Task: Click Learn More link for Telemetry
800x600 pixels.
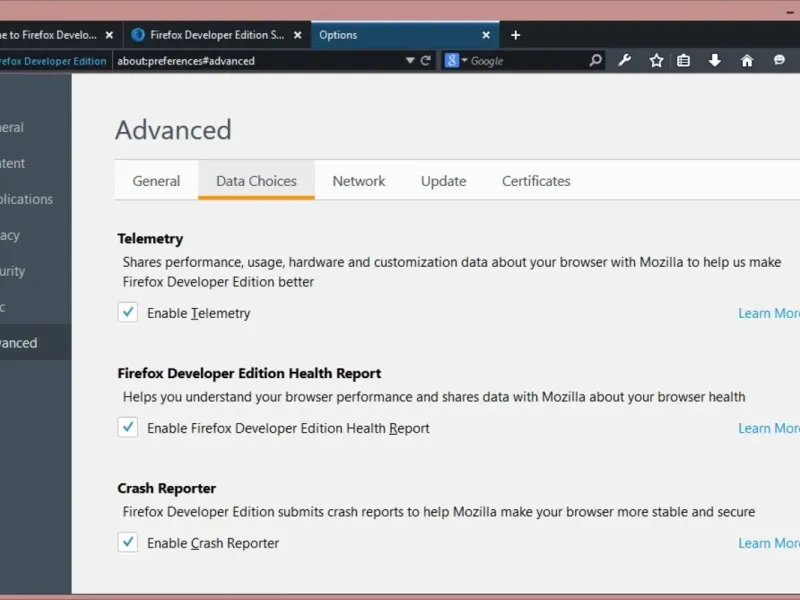Action: pos(768,313)
